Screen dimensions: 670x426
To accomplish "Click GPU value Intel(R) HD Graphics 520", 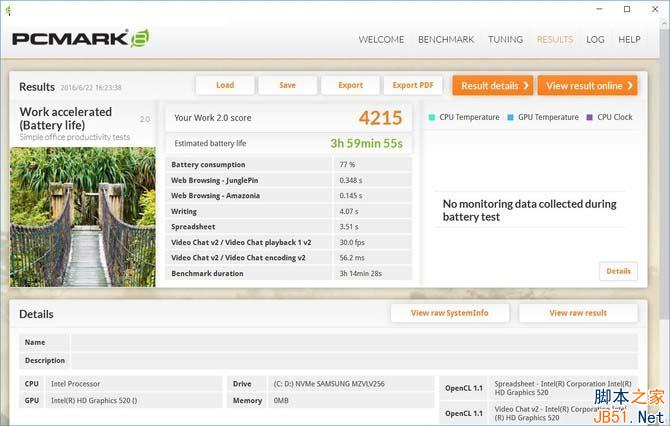I will 94,400.
